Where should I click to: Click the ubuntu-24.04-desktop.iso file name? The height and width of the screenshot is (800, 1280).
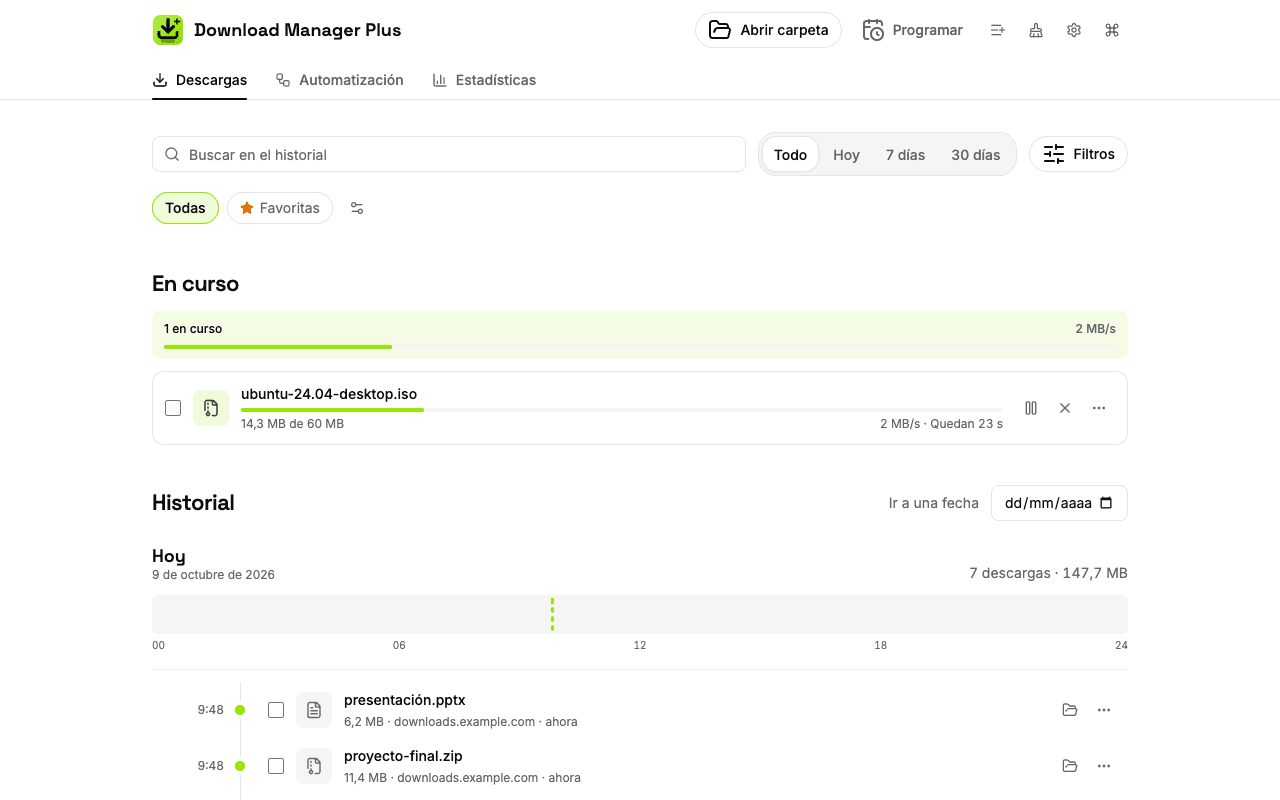click(329, 394)
